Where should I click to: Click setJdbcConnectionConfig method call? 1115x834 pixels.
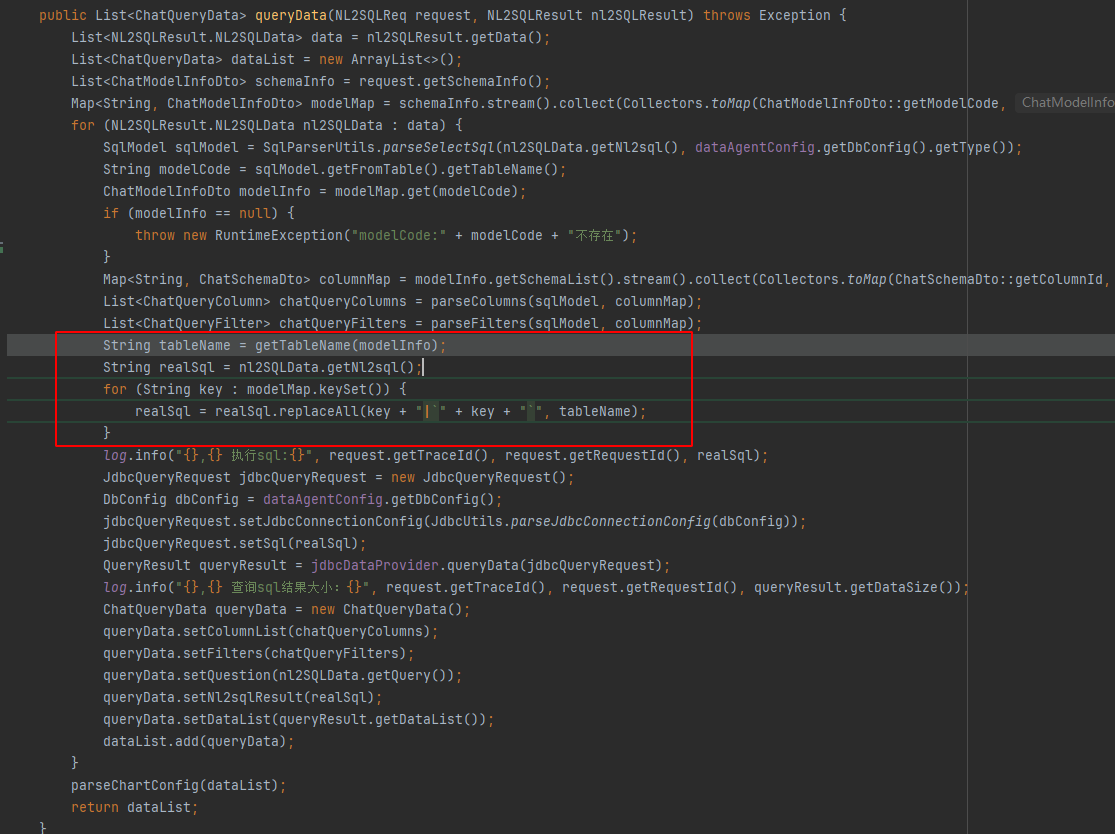331,523
